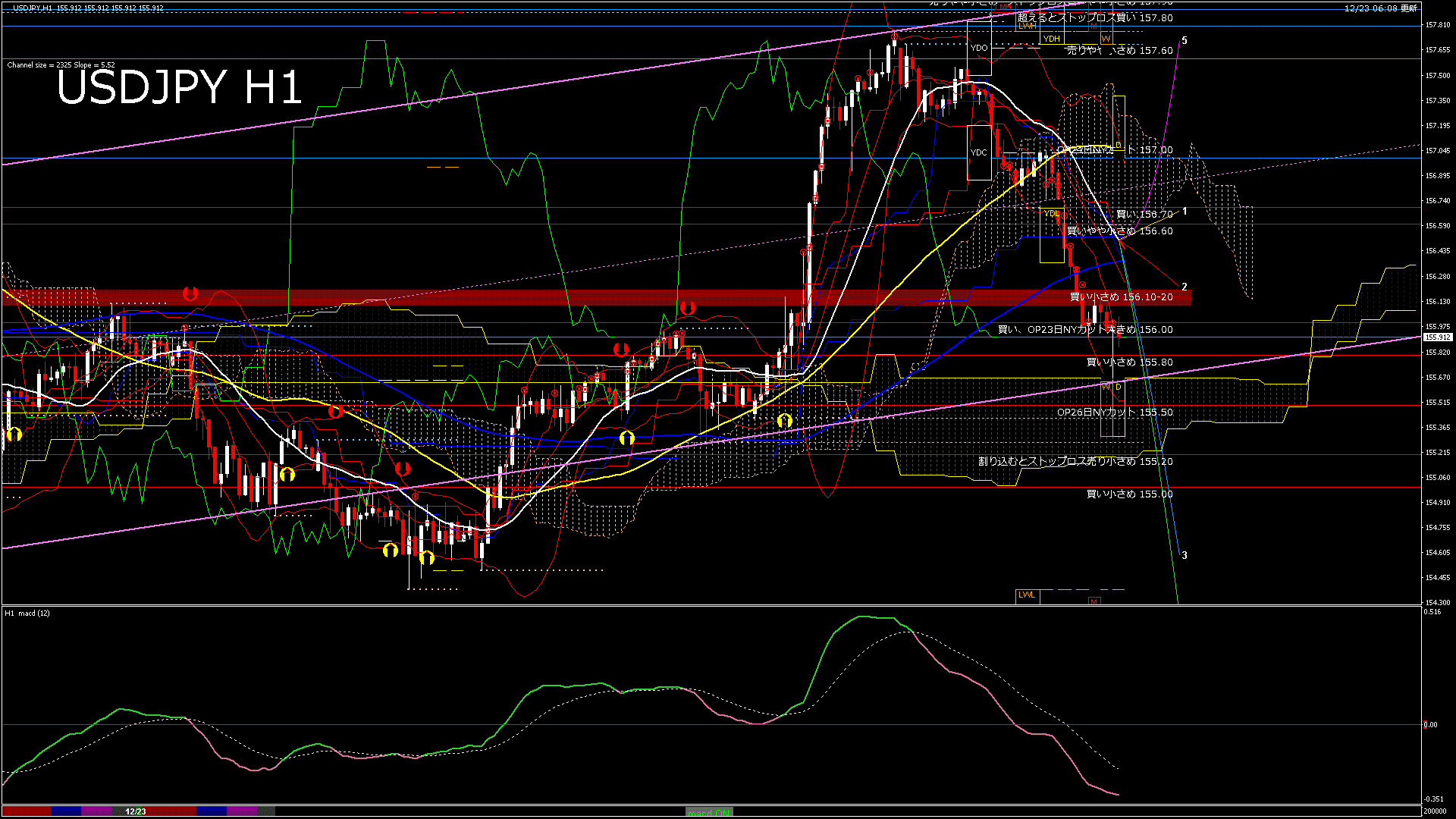This screenshot has width=1456, height=819.
Task: Click the '超えるとストップロス買い 157.80' label
Action: 1095,17
